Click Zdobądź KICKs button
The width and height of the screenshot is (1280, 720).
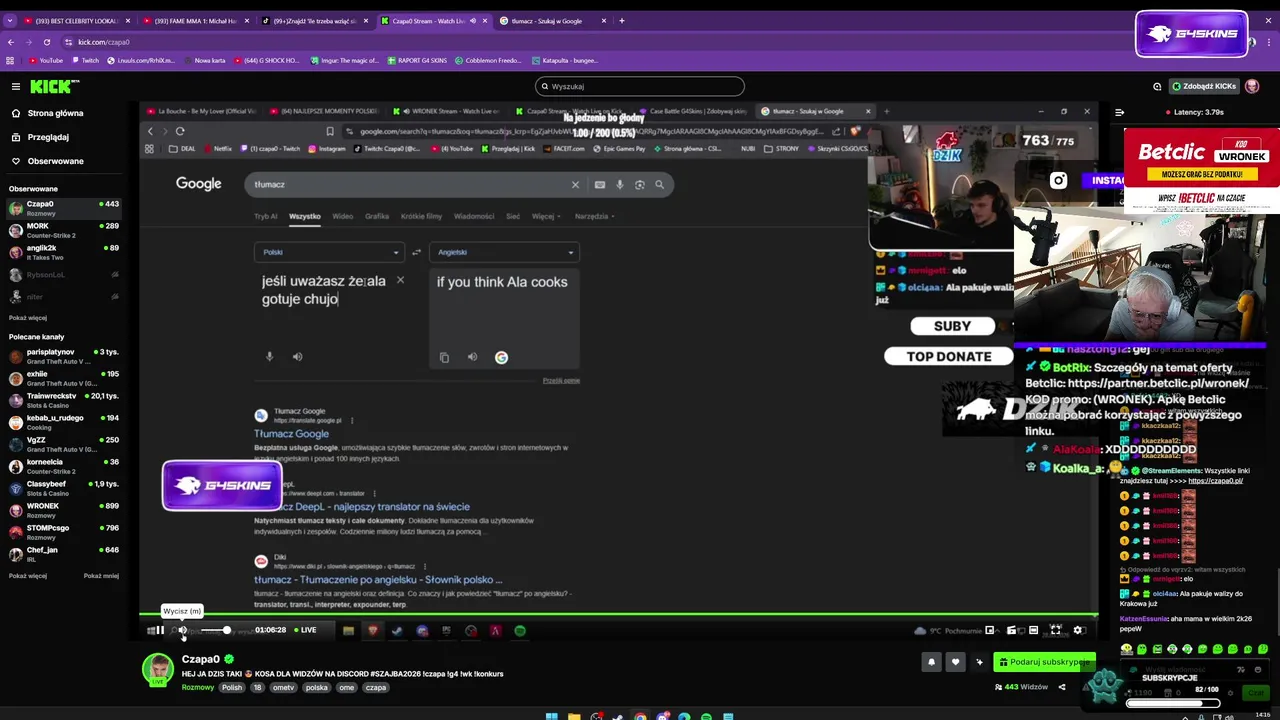[1204, 86]
